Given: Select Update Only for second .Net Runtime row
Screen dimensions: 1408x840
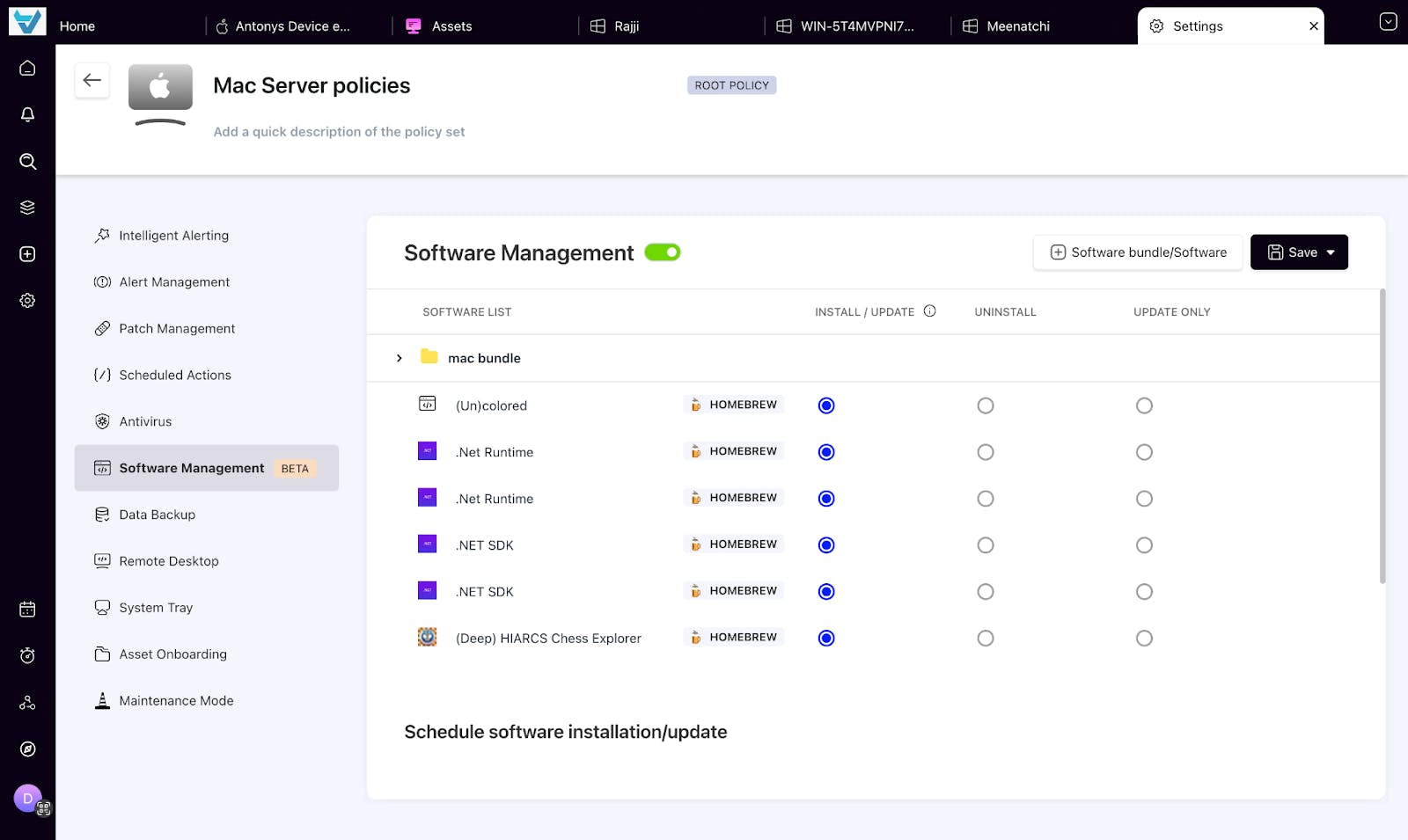Looking at the screenshot, I should [1144, 499].
